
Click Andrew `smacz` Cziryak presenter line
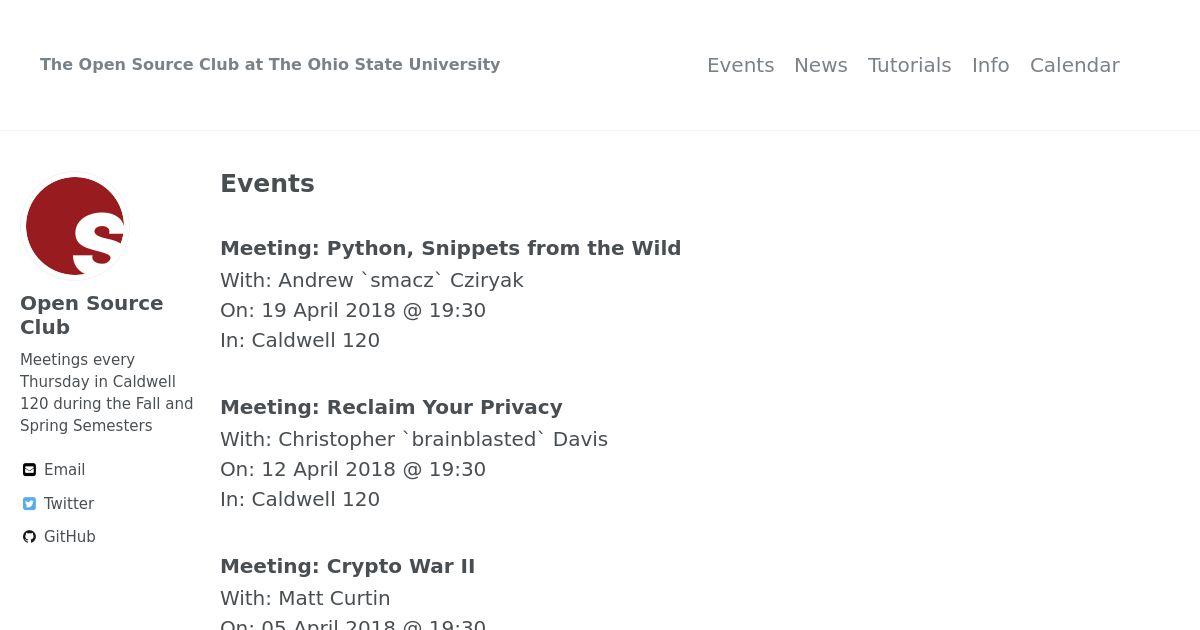click(372, 280)
